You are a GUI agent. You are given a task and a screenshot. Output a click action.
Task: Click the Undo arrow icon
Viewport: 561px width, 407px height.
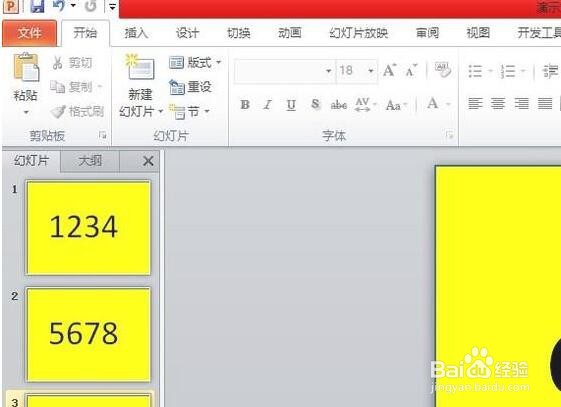coord(59,6)
